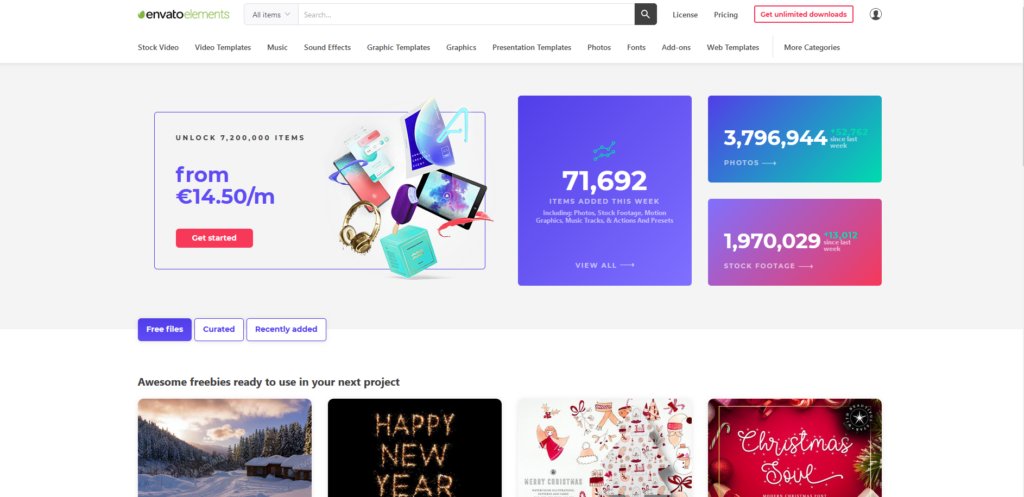Select the Recently added tab
1024x497 pixels.
[286, 329]
